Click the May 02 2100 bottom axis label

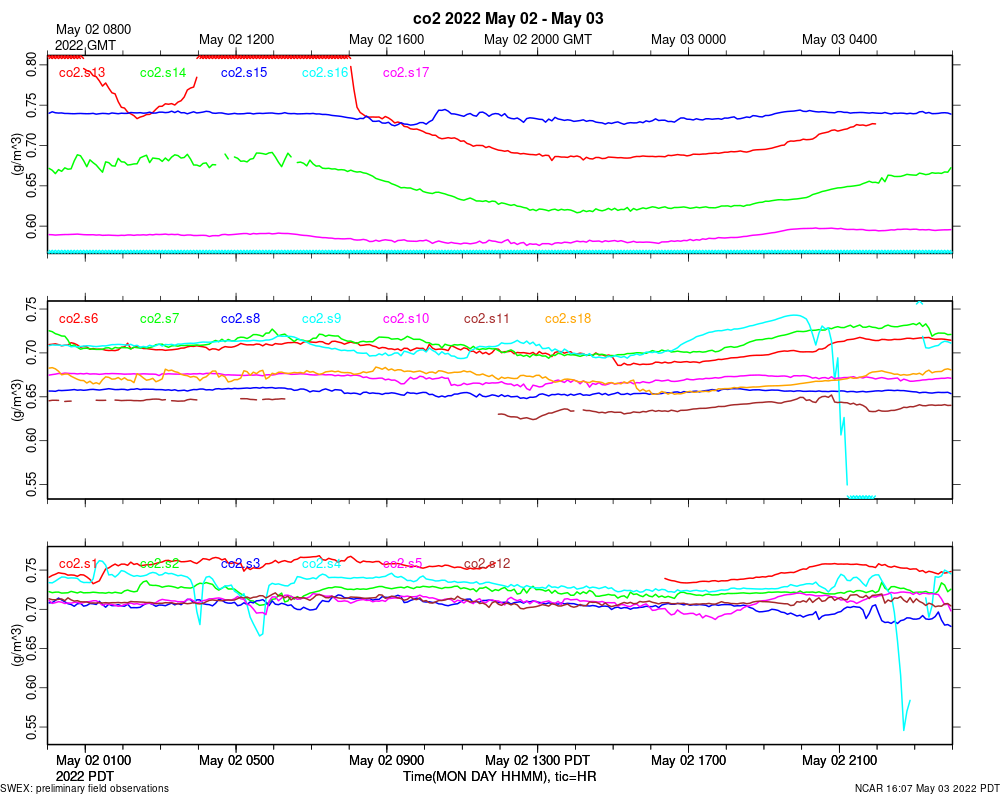tap(839, 760)
